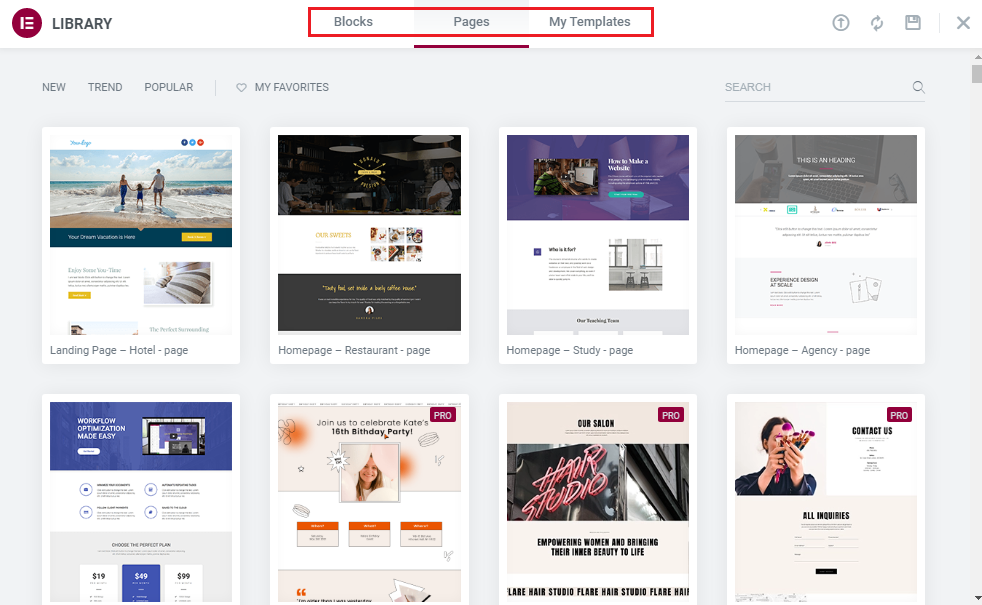Screen dimensions: 982x605
Task: Click 'Landing Page – Hotel - page' label
Action: click(x=119, y=350)
